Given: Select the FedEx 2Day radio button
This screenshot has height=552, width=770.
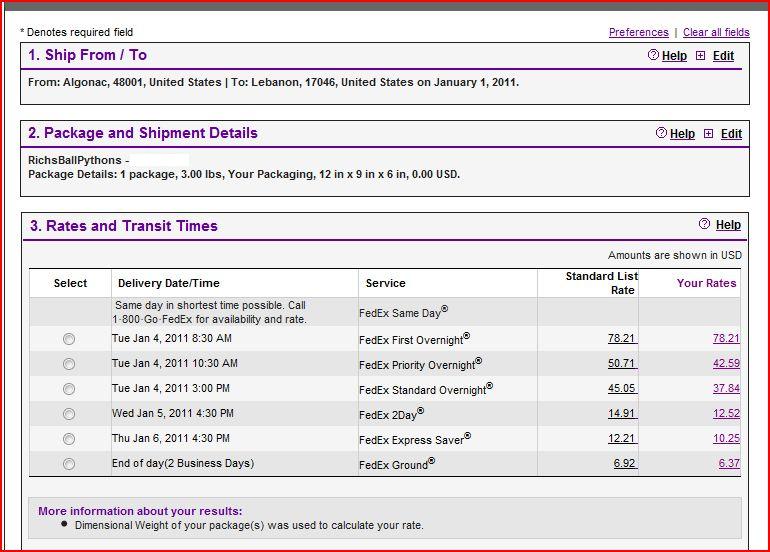Looking at the screenshot, I should point(69,414).
